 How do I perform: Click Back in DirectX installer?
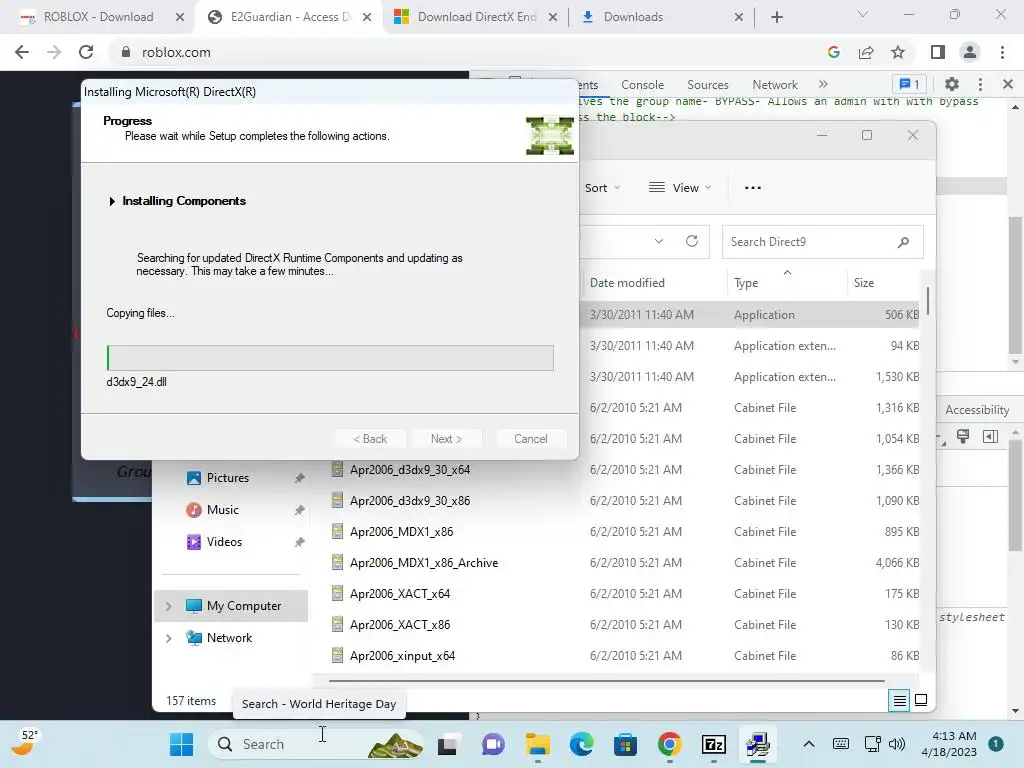[370, 439]
